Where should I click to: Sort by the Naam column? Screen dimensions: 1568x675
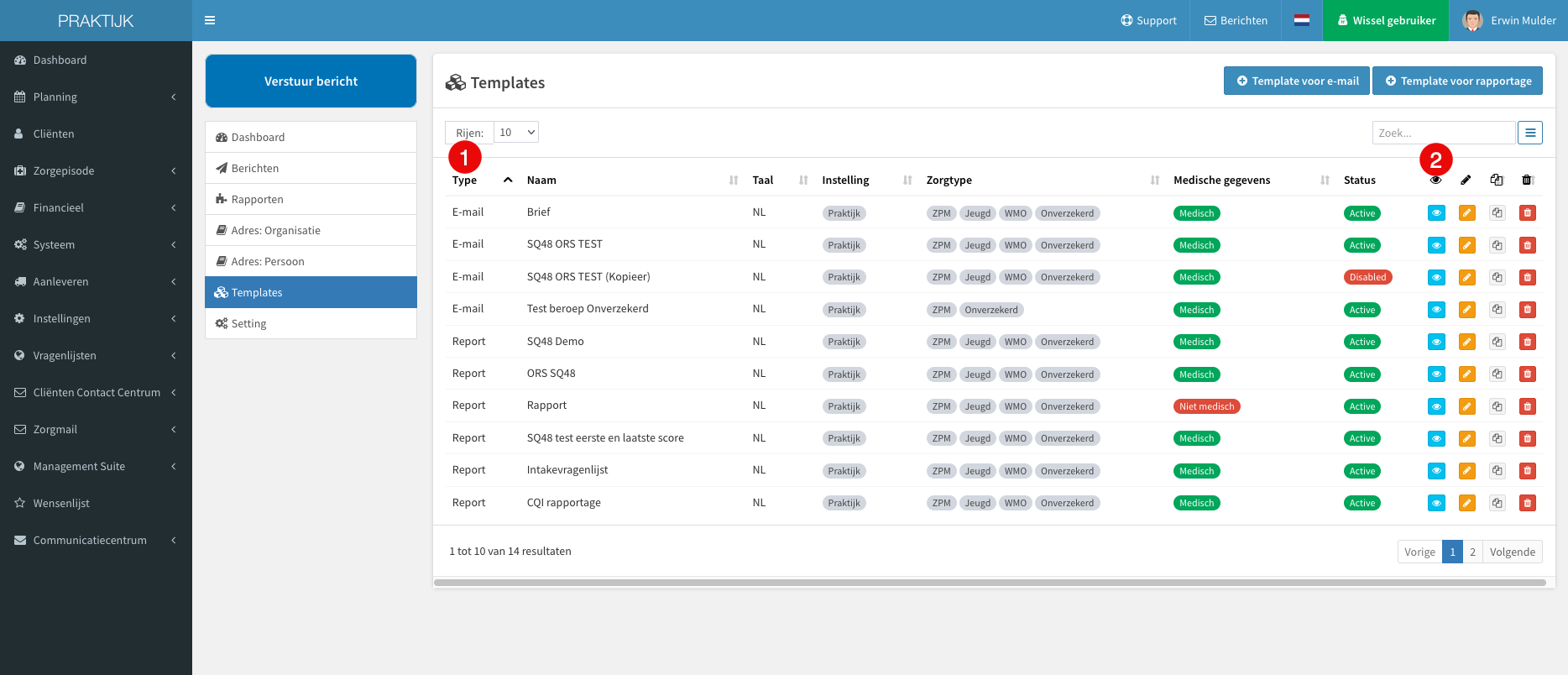point(632,180)
